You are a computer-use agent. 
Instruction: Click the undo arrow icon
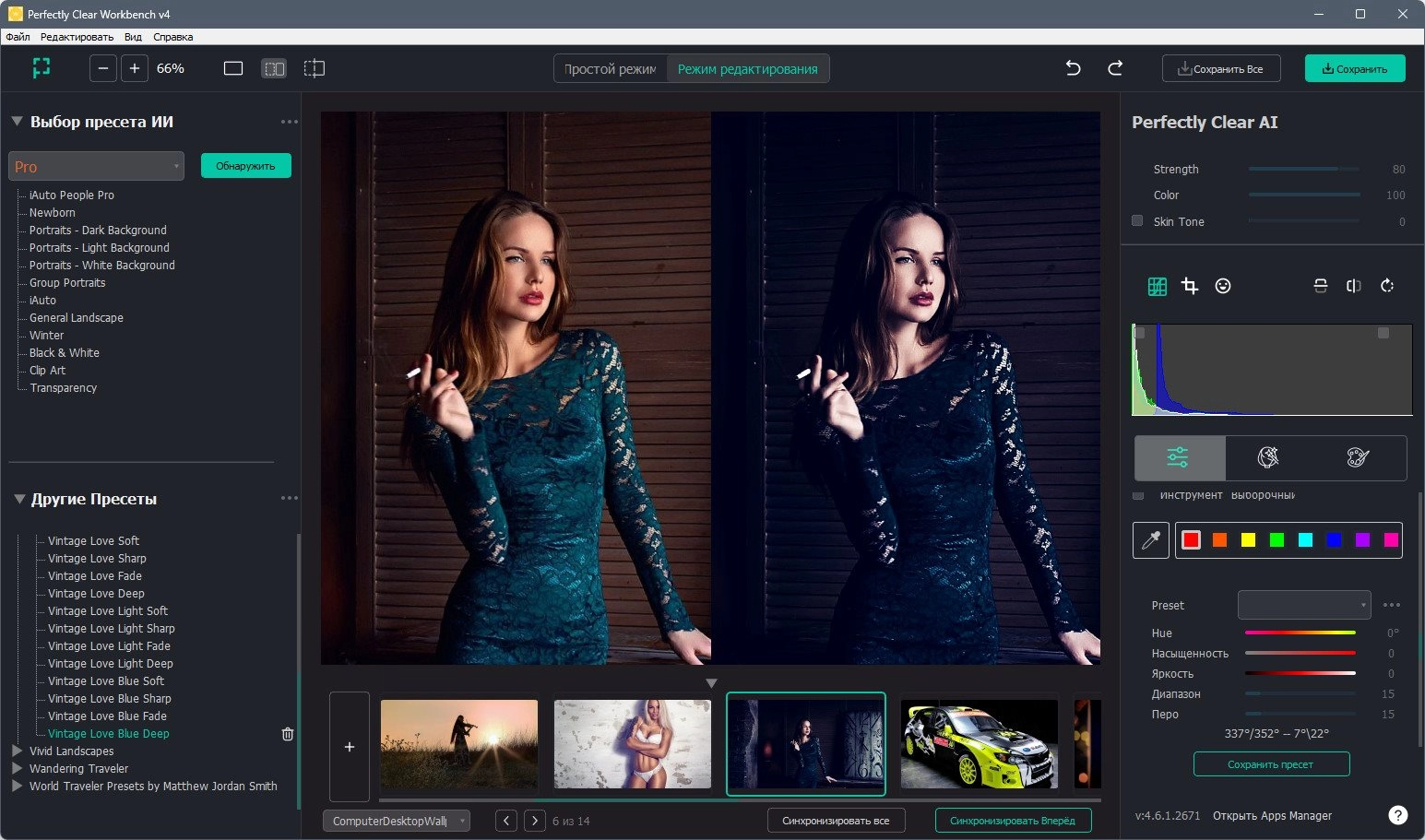click(1073, 68)
